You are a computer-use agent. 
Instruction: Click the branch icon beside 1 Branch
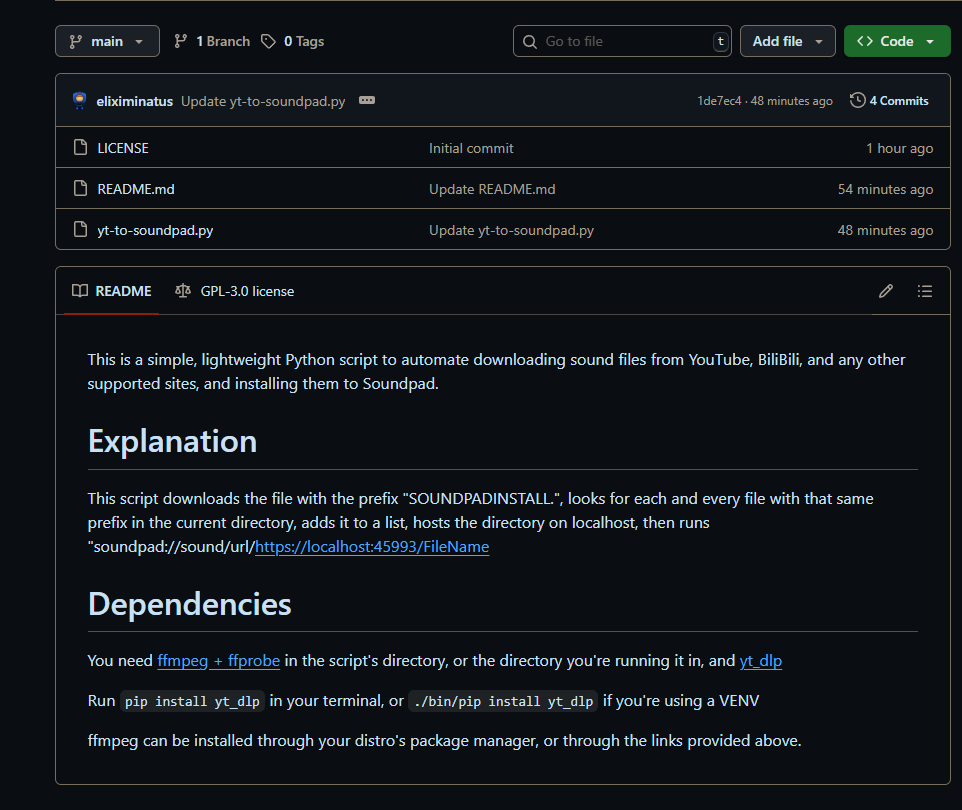[x=180, y=41]
